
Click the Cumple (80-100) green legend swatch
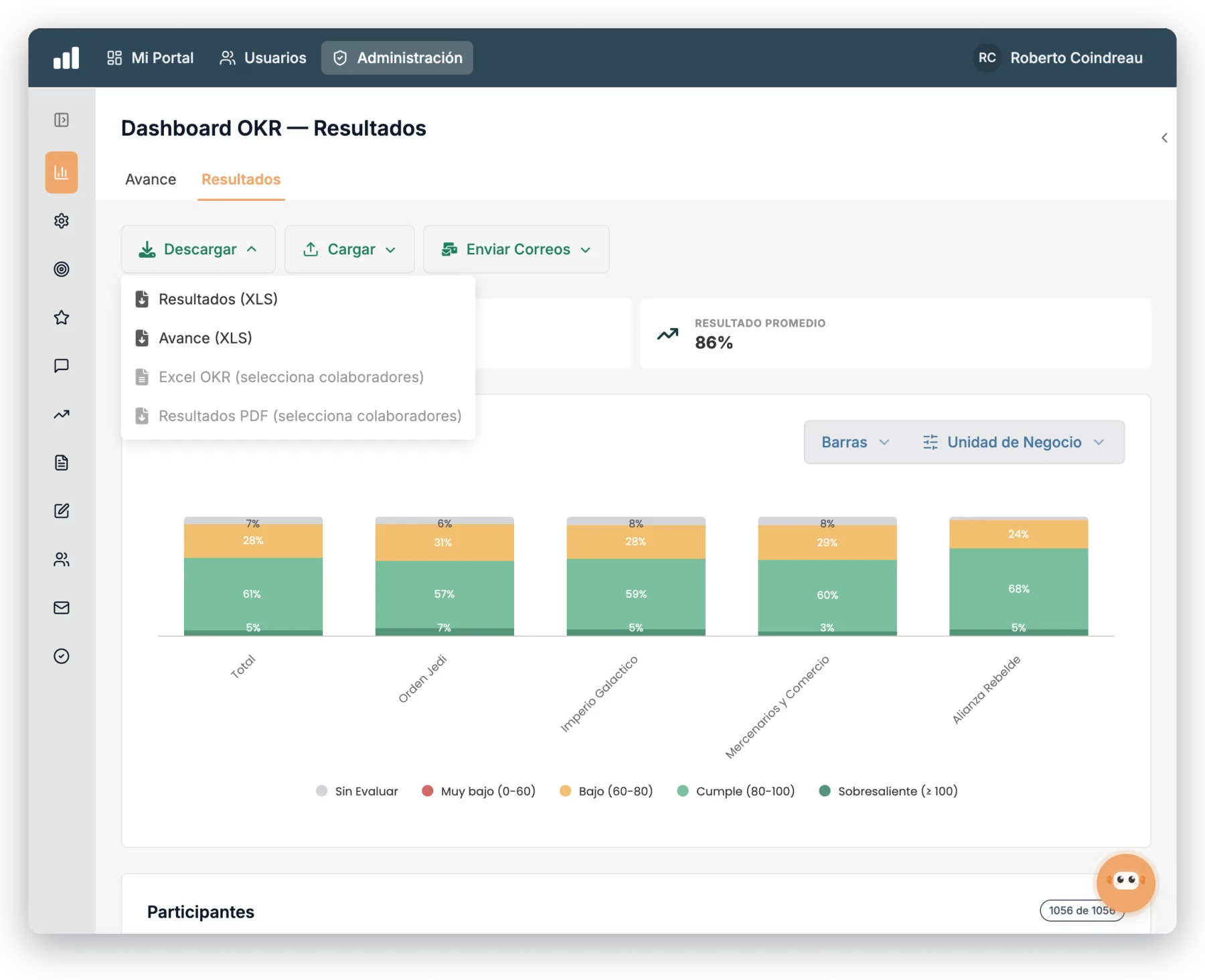[683, 791]
